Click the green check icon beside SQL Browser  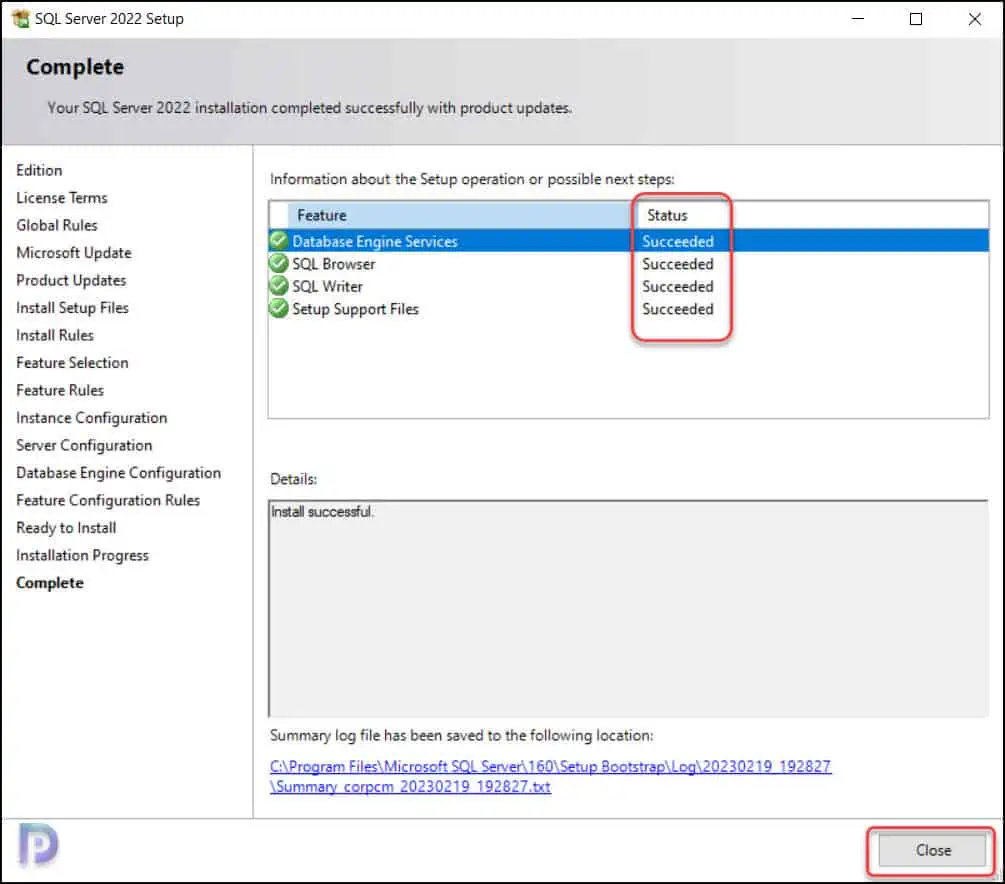point(279,263)
